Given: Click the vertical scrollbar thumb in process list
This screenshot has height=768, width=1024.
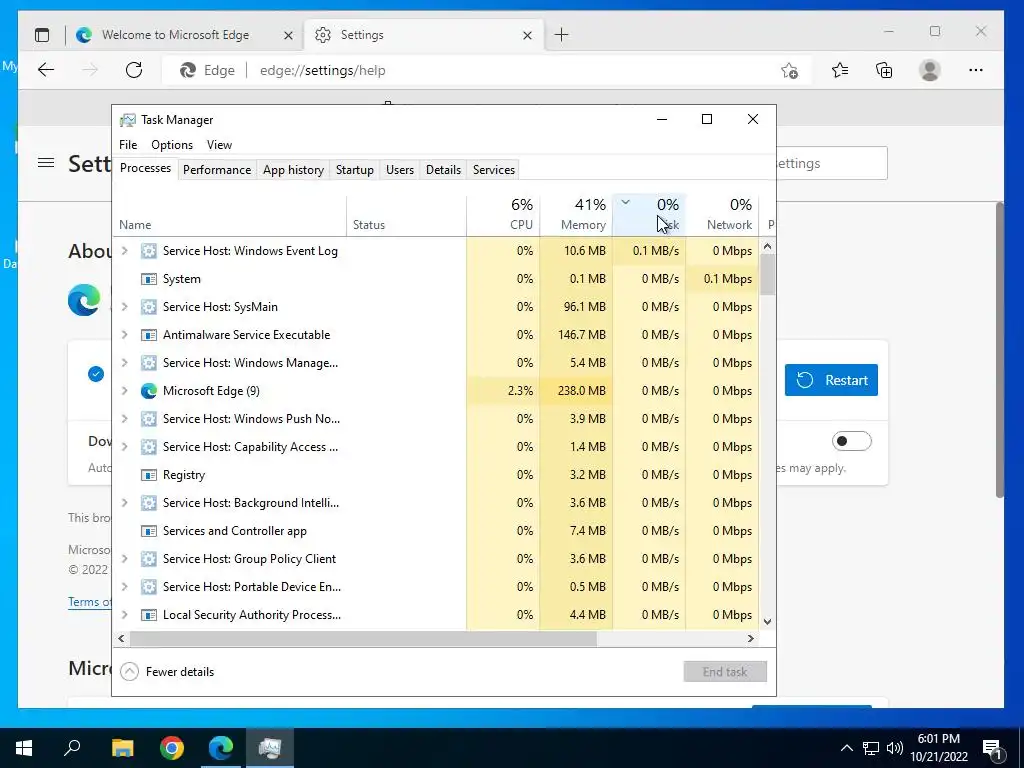Looking at the screenshot, I should click(767, 274).
